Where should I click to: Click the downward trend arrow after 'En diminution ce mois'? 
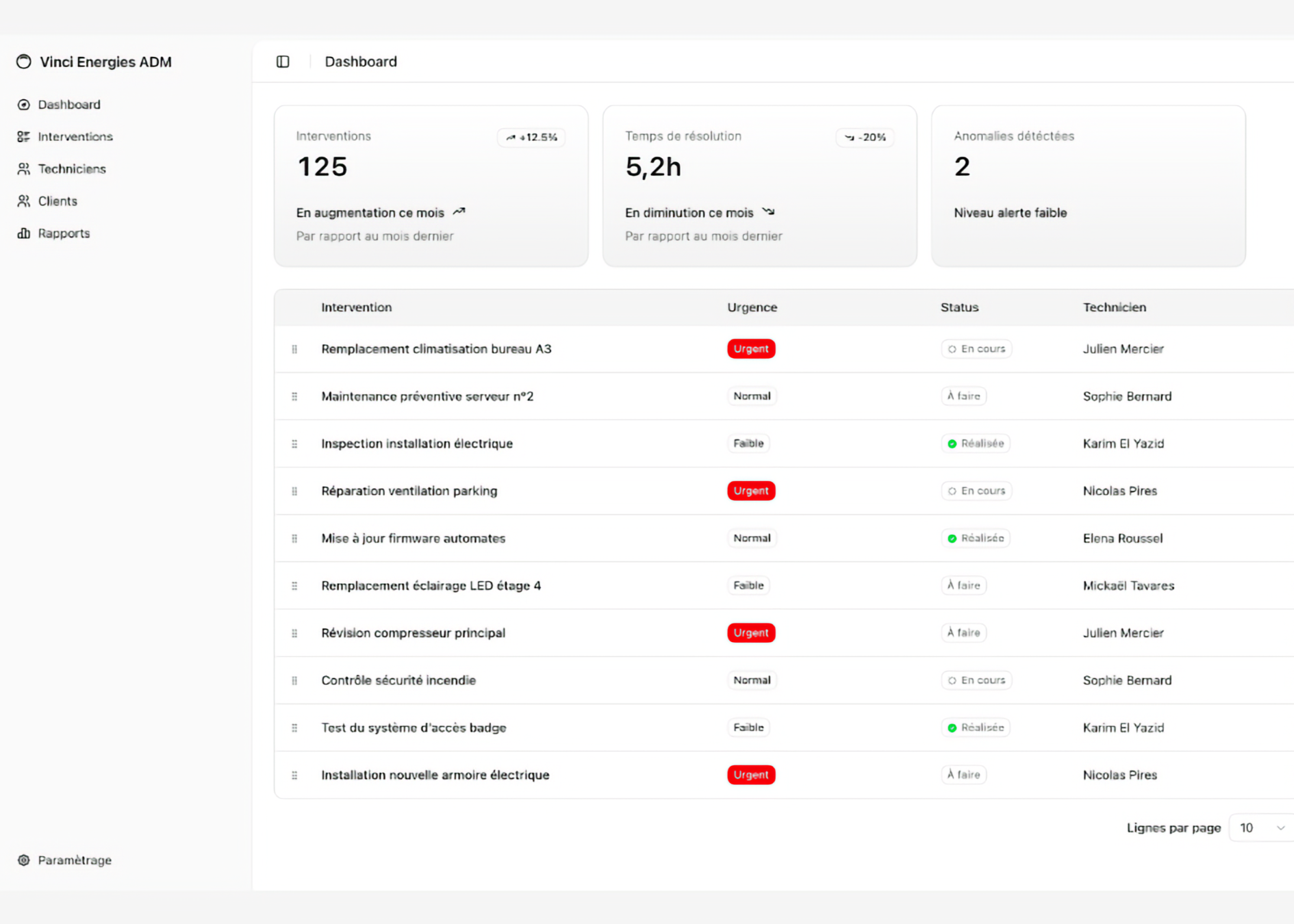(x=768, y=212)
